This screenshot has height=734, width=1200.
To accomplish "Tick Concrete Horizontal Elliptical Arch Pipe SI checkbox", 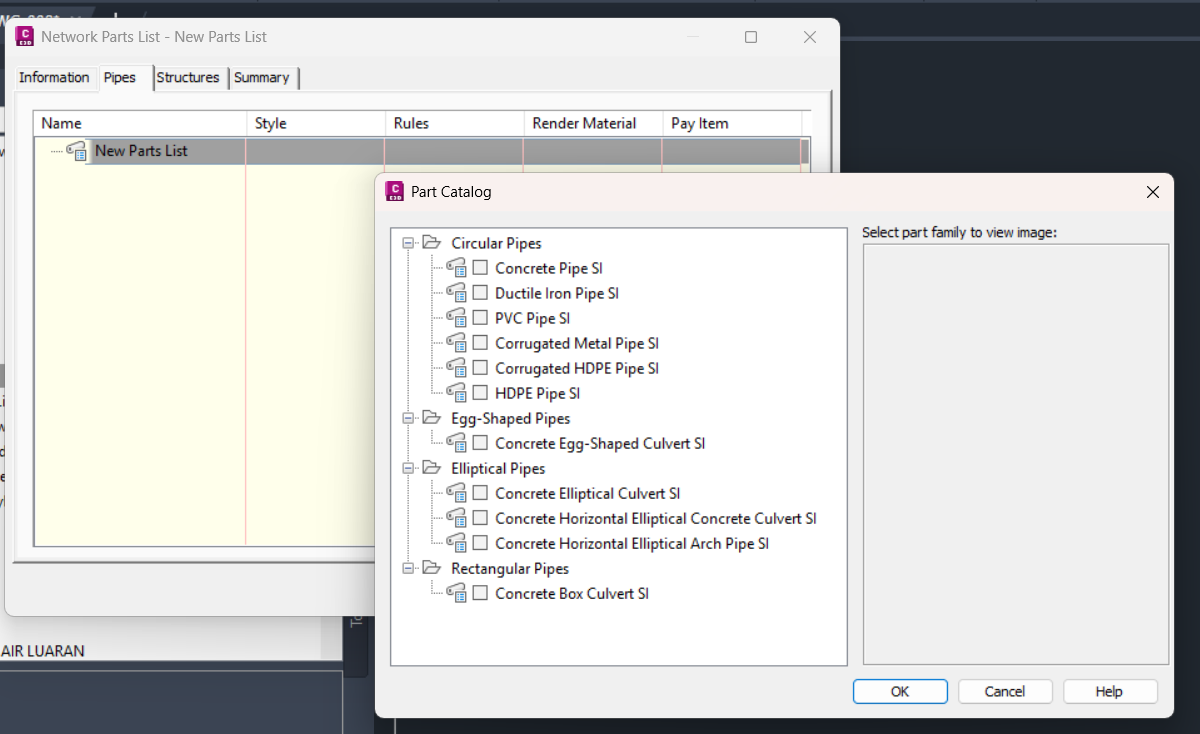I will (x=481, y=543).
